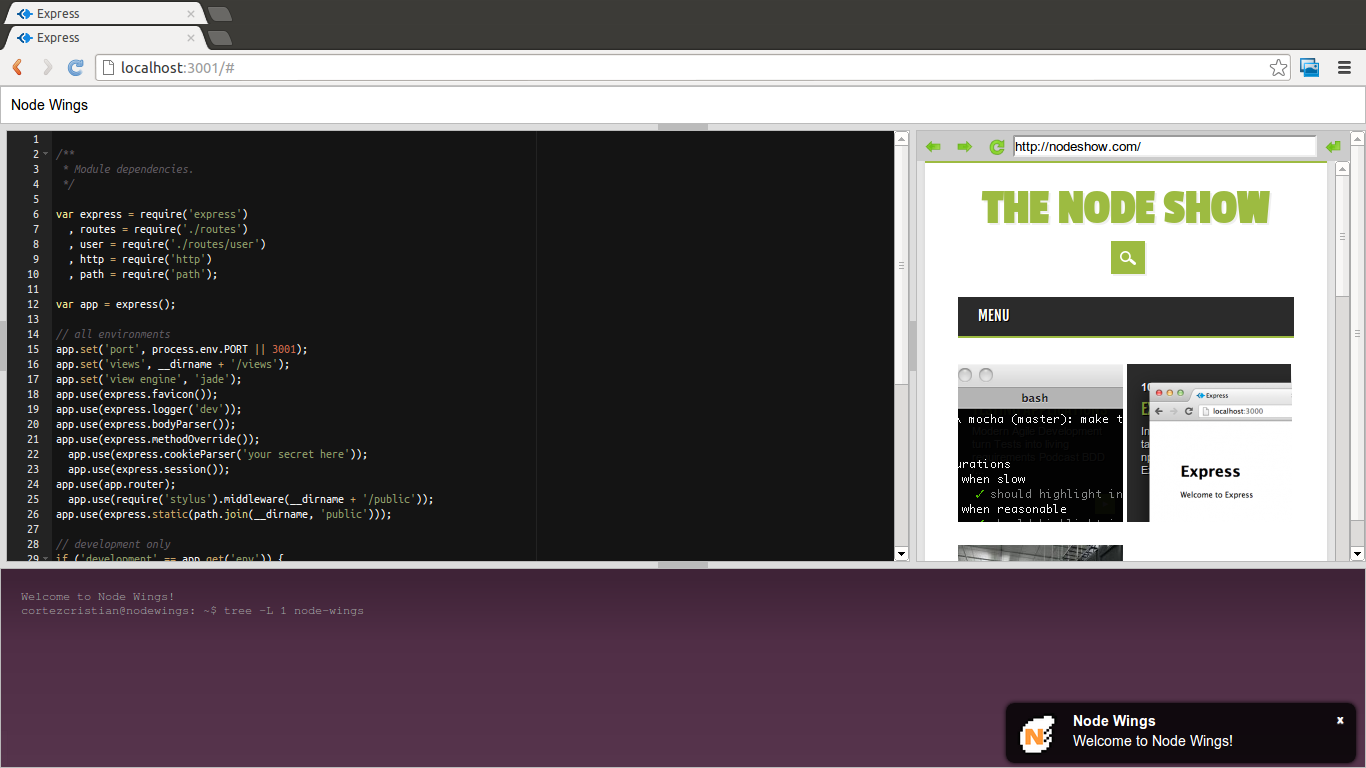Click the cookieParser 'your secret here' line

(218, 454)
